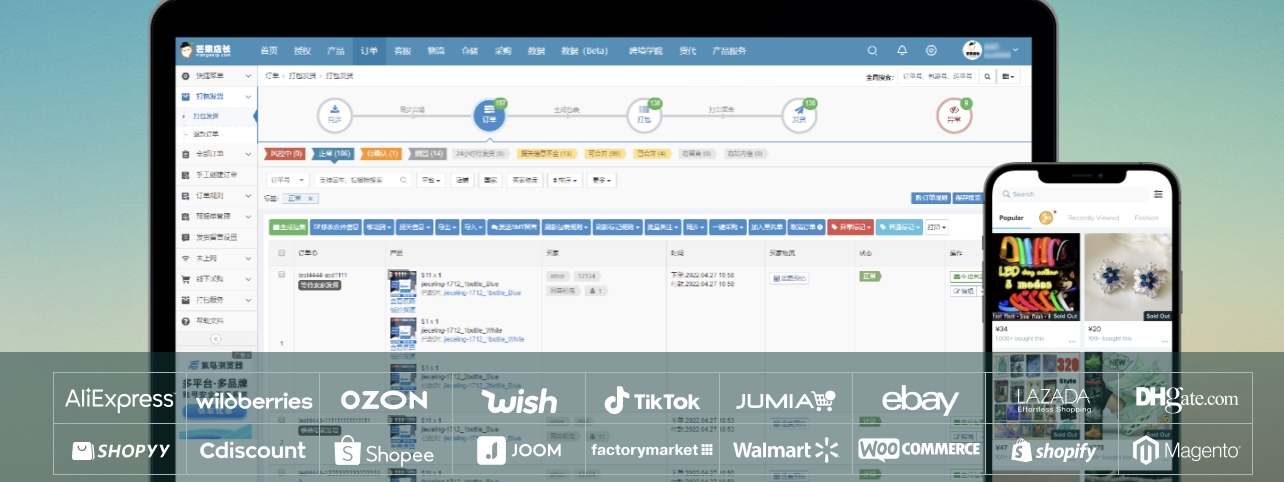Click the 手工创建订单 sidebar icon
The height and width of the screenshot is (482, 1284).
pos(186,175)
